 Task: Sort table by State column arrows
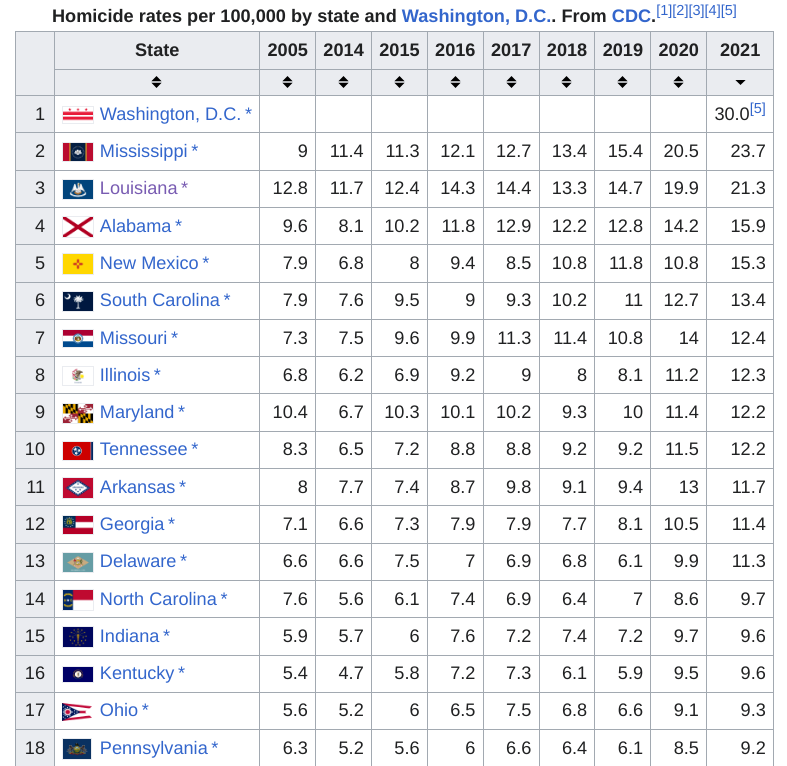pos(157,82)
